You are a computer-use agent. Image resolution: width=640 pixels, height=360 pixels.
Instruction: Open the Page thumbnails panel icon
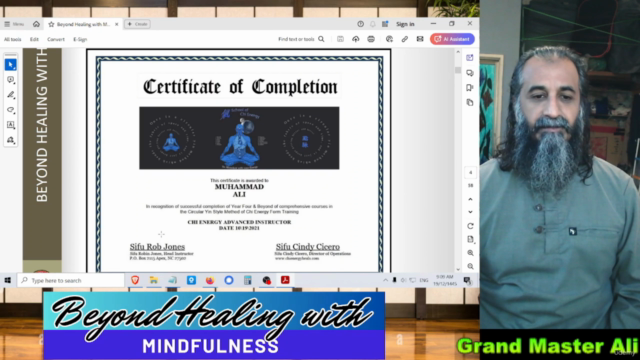click(x=470, y=102)
